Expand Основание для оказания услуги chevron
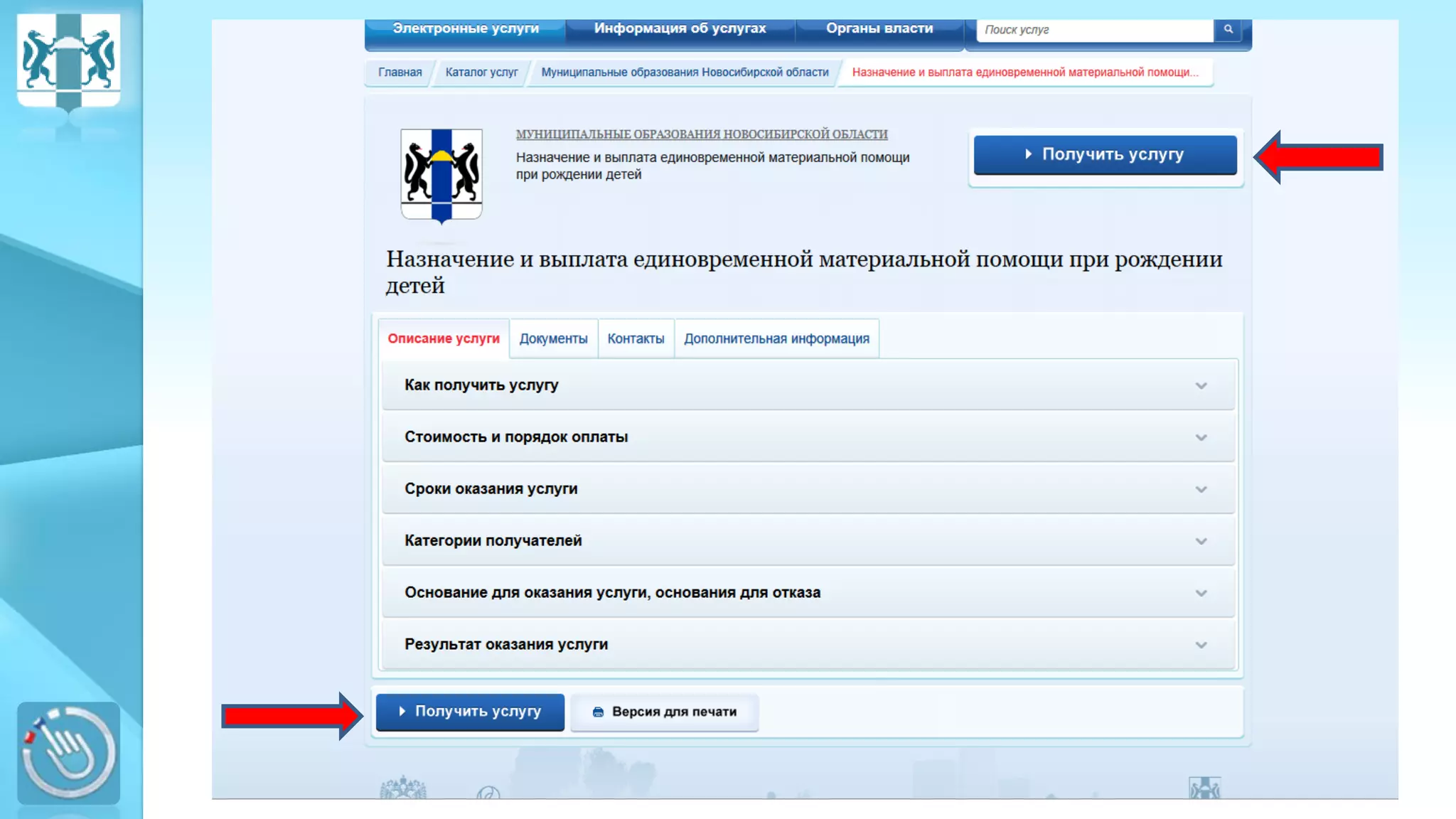The height and width of the screenshot is (819, 1456). point(1201,593)
